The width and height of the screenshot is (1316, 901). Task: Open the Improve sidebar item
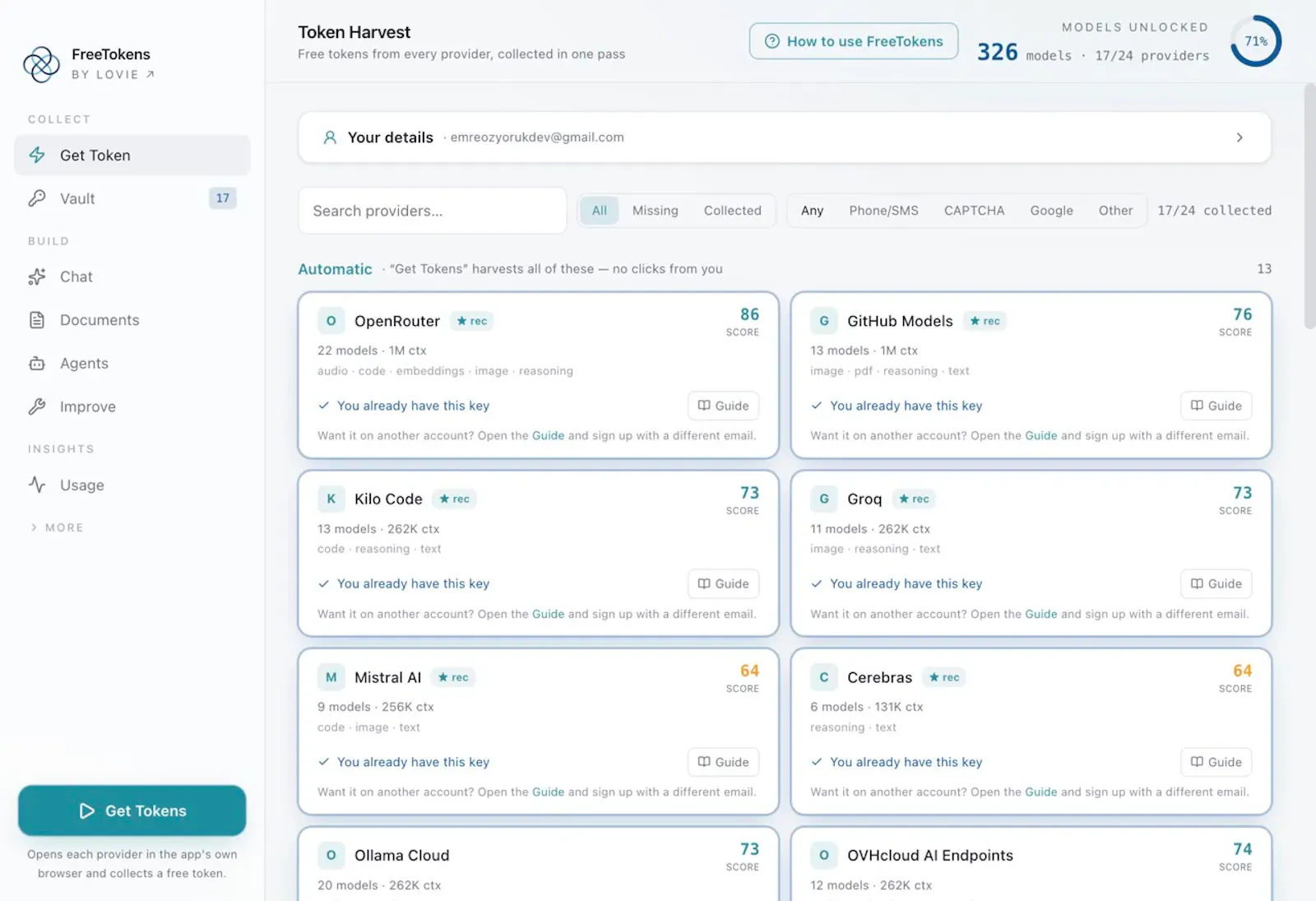[132, 406]
